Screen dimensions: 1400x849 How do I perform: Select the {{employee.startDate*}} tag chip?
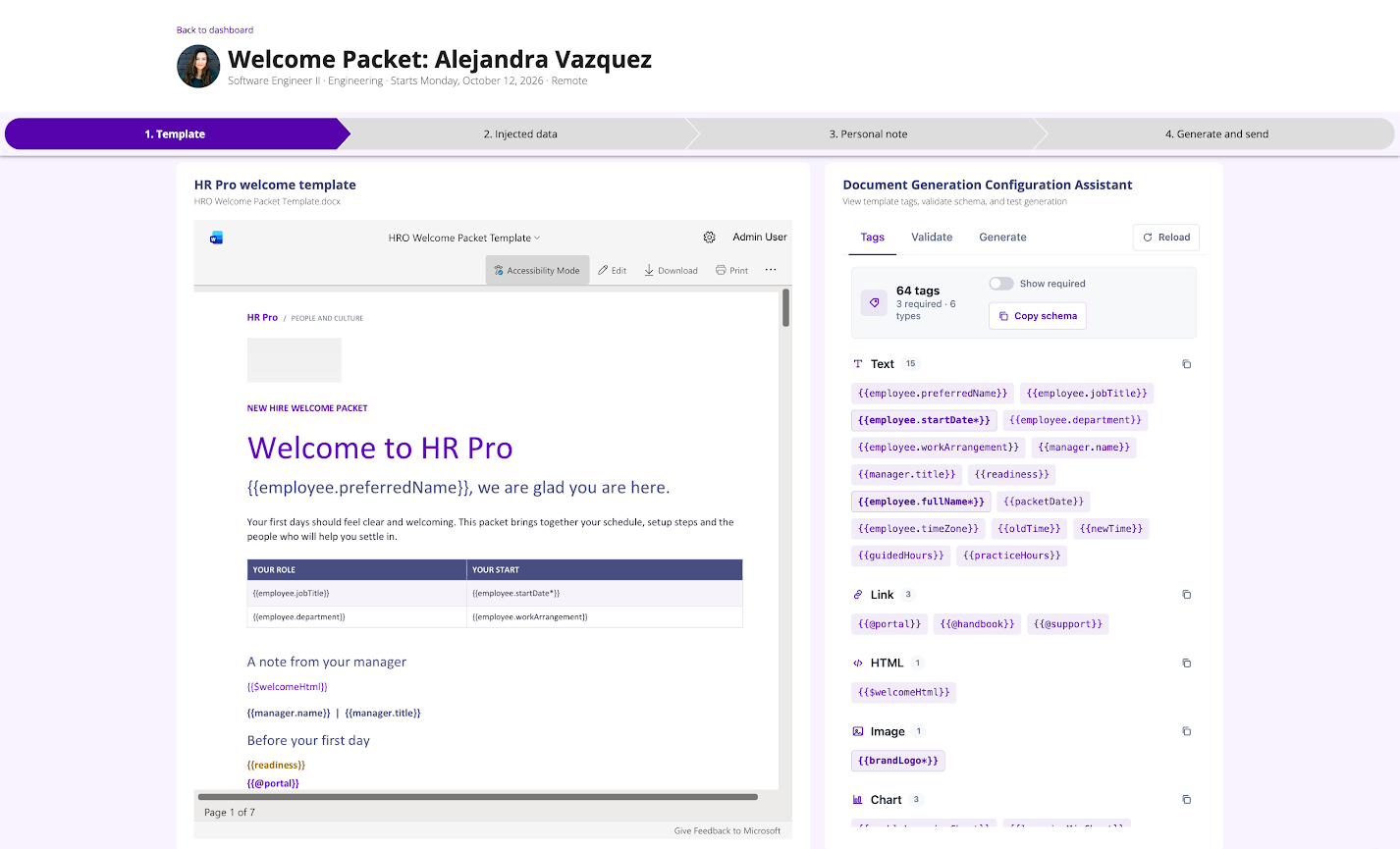pyautogui.click(x=924, y=420)
